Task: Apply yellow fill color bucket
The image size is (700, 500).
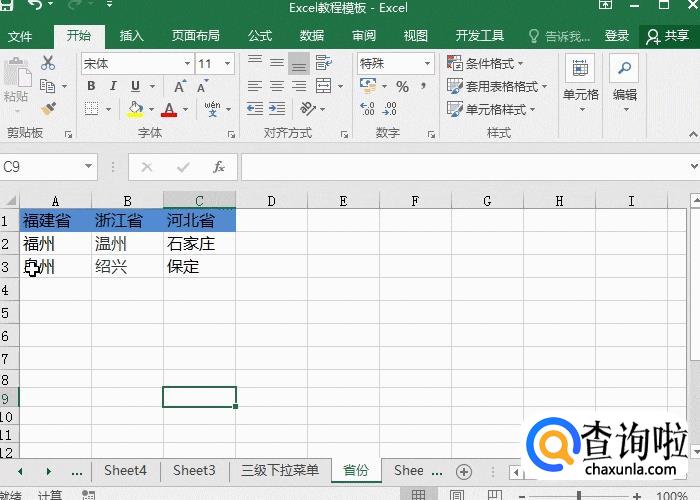Action: 135,109
